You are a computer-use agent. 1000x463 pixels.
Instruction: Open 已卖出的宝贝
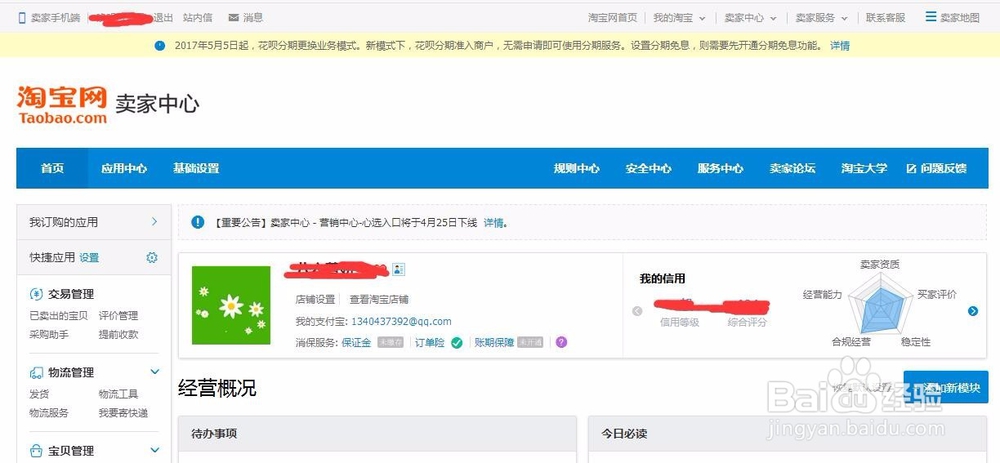(x=59, y=316)
